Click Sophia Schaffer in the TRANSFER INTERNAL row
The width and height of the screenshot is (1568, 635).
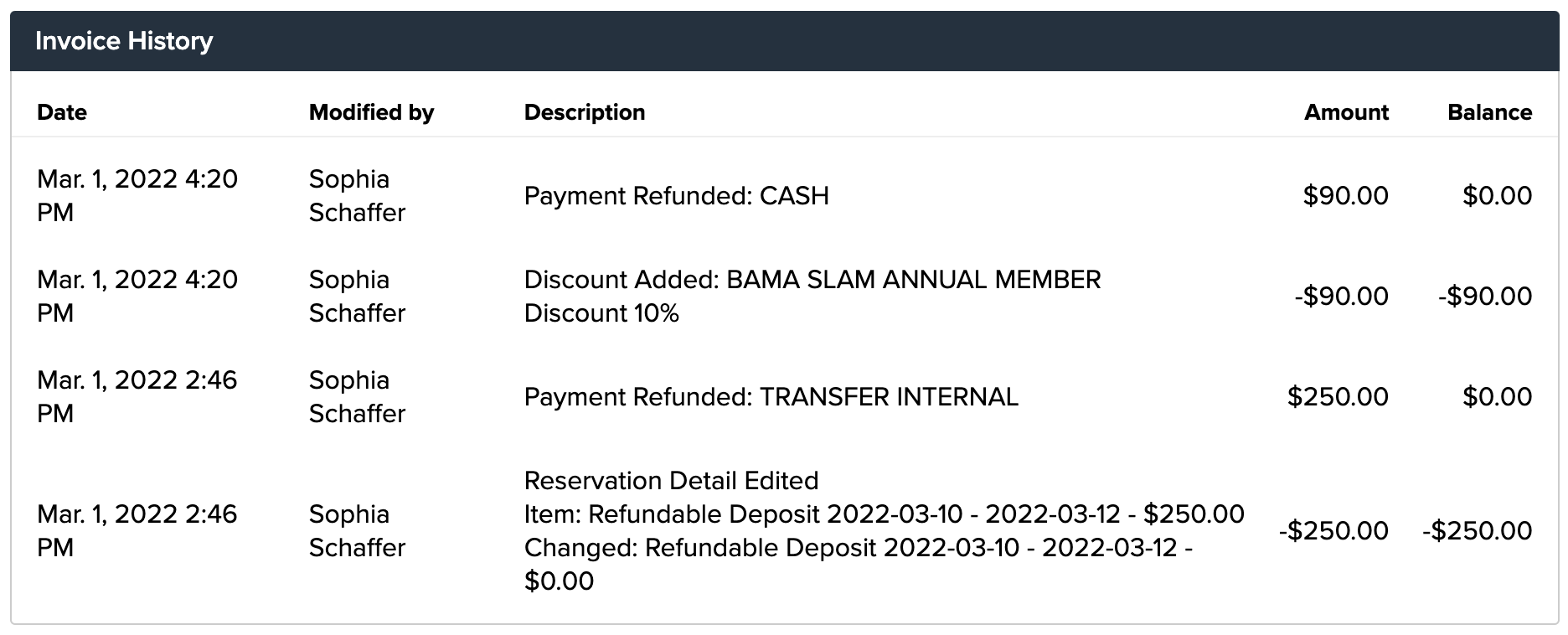[x=357, y=397]
